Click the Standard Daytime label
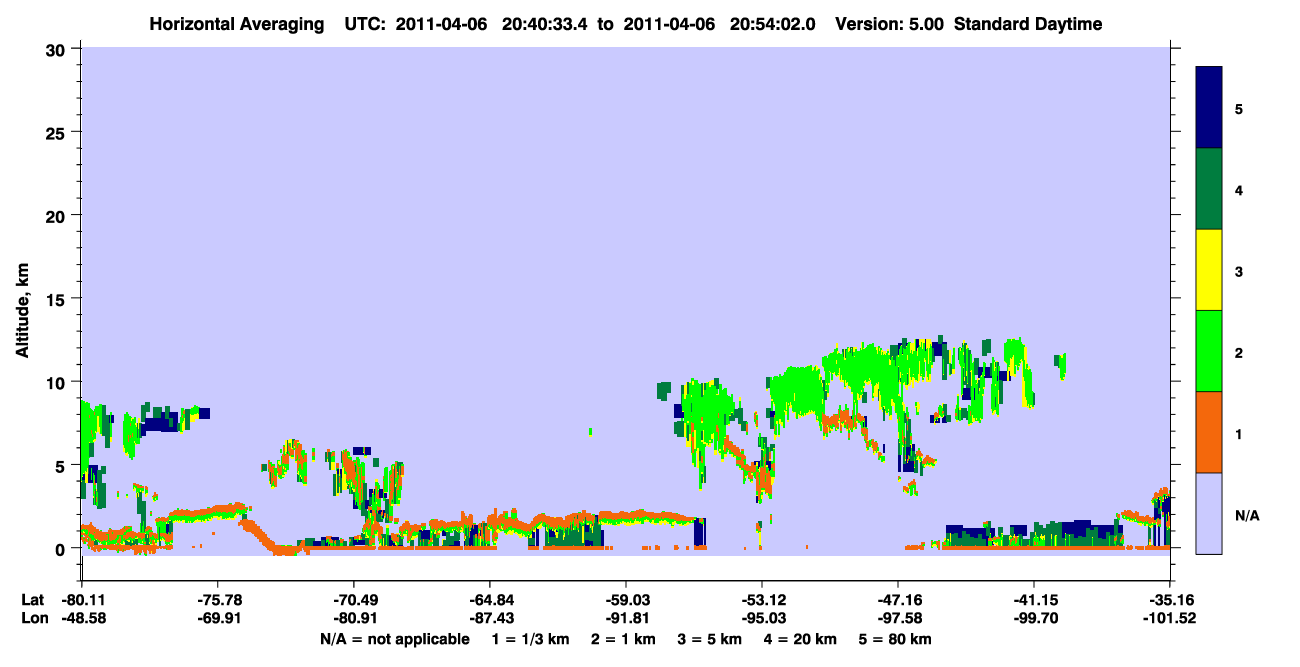1300x667 pixels. pyautogui.click(x=1028, y=24)
